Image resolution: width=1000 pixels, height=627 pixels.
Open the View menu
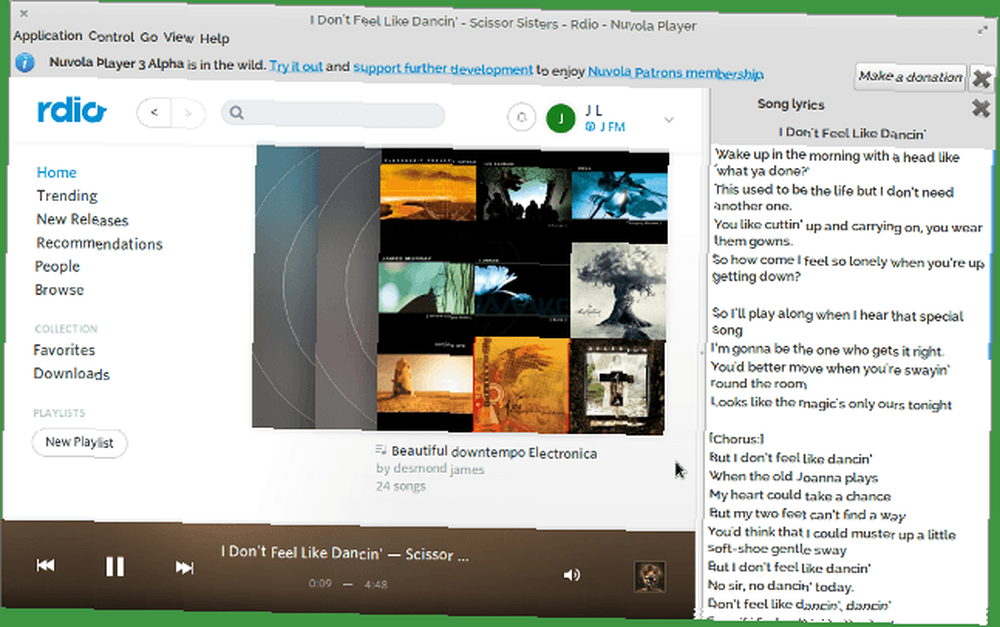pyautogui.click(x=179, y=38)
